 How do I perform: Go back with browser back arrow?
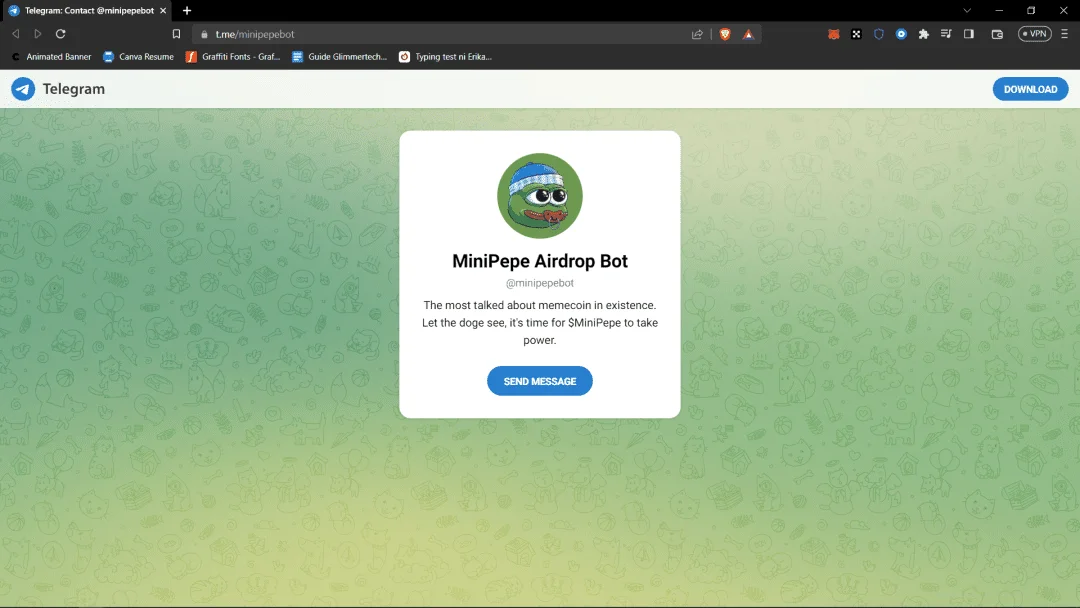[x=16, y=34]
